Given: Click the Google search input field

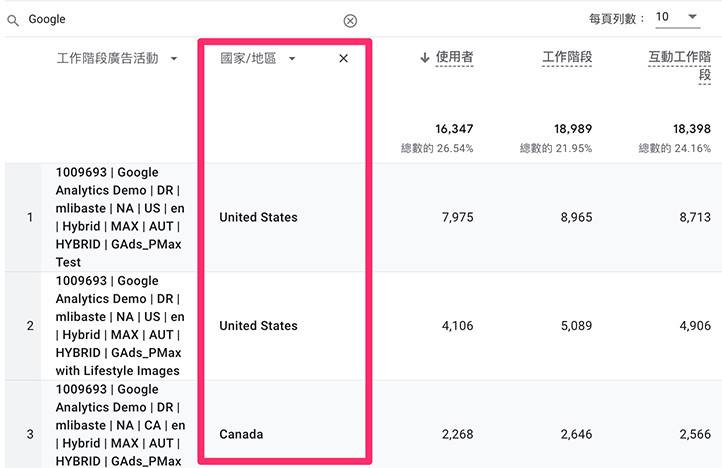Looking at the screenshot, I should click(x=180, y=20).
